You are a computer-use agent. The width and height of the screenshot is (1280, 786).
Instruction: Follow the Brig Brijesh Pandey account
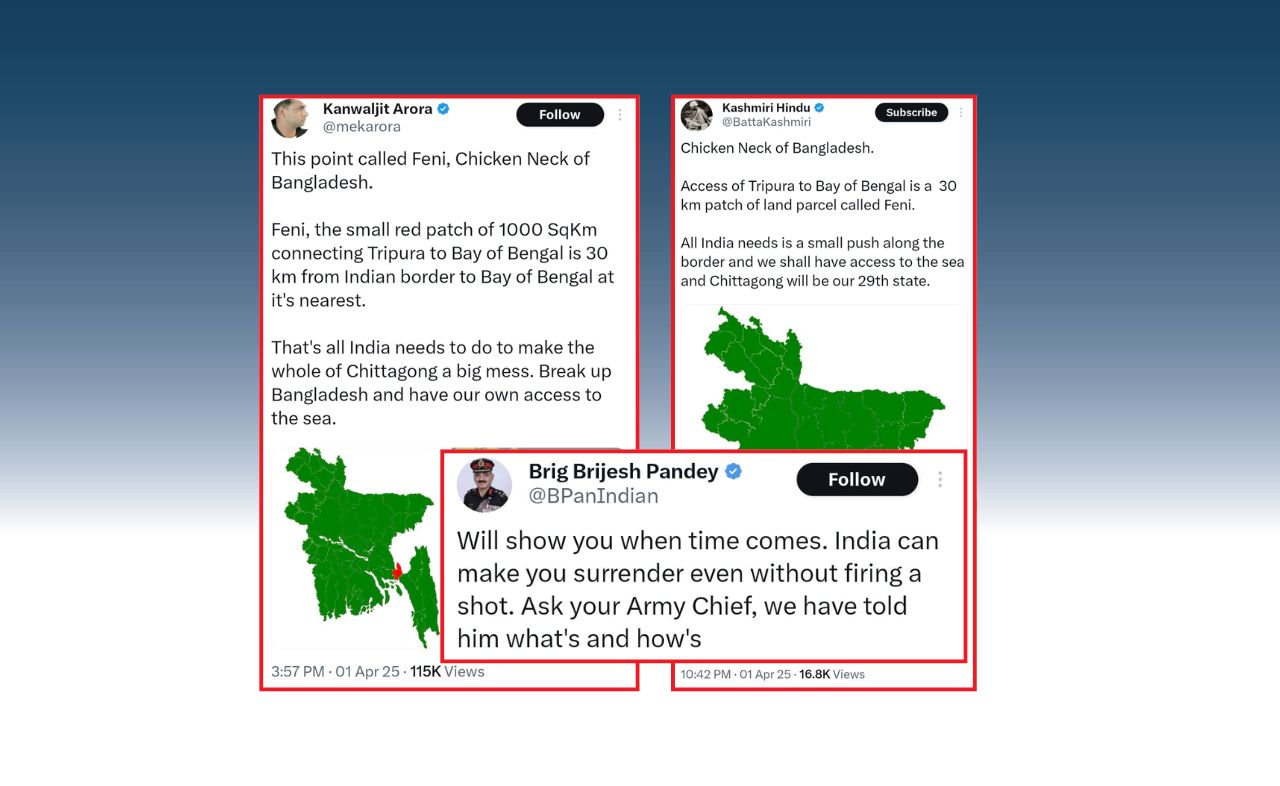click(857, 480)
